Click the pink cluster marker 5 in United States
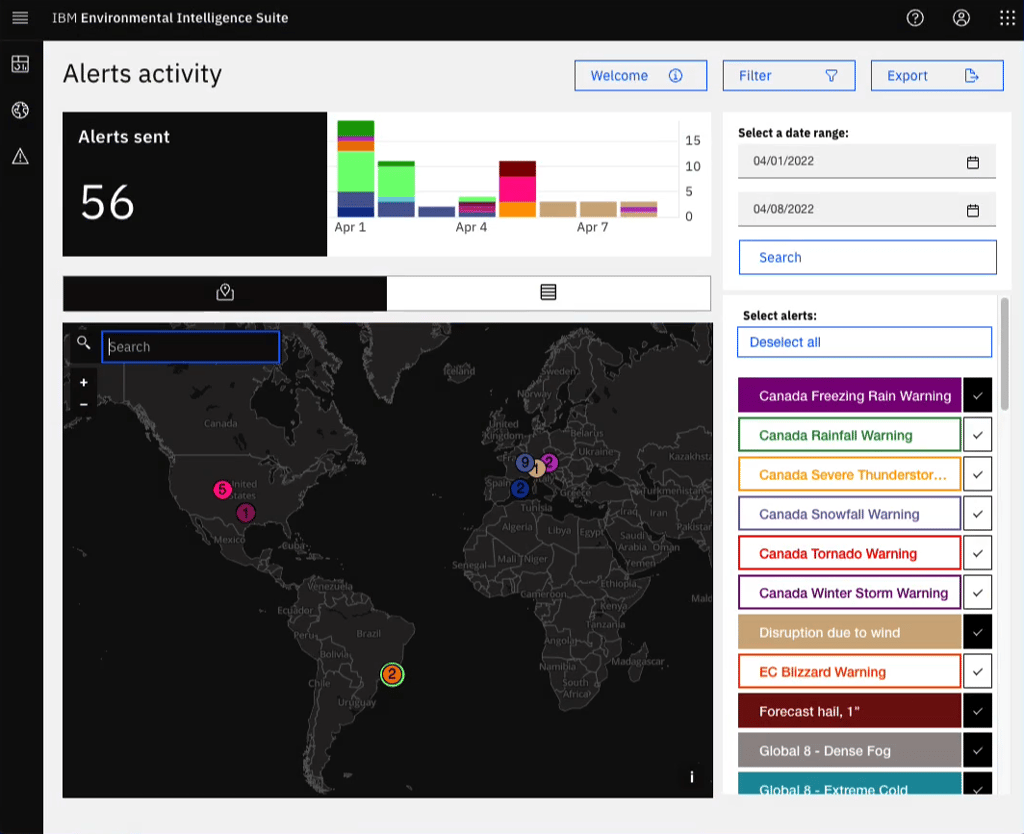The width and height of the screenshot is (1024, 834). click(222, 489)
